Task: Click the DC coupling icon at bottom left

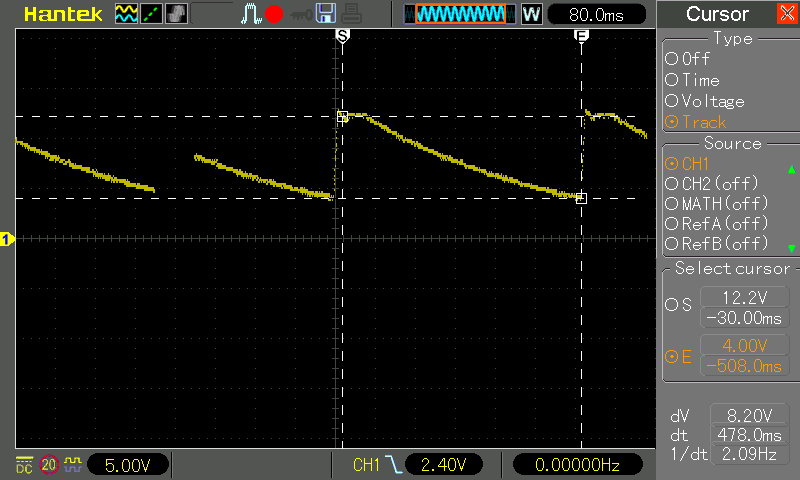Action: pyautogui.click(x=22, y=464)
